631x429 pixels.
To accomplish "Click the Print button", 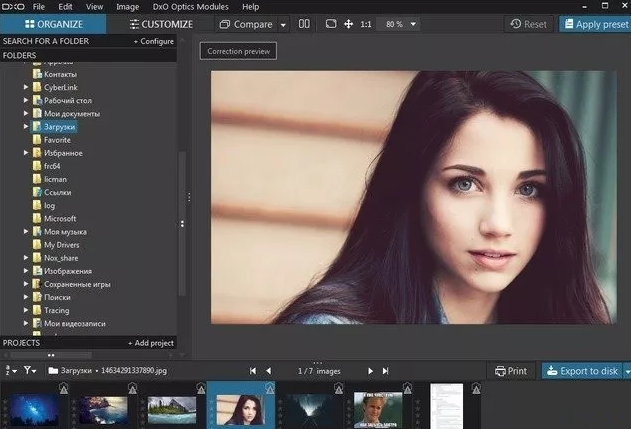I will [x=510, y=371].
